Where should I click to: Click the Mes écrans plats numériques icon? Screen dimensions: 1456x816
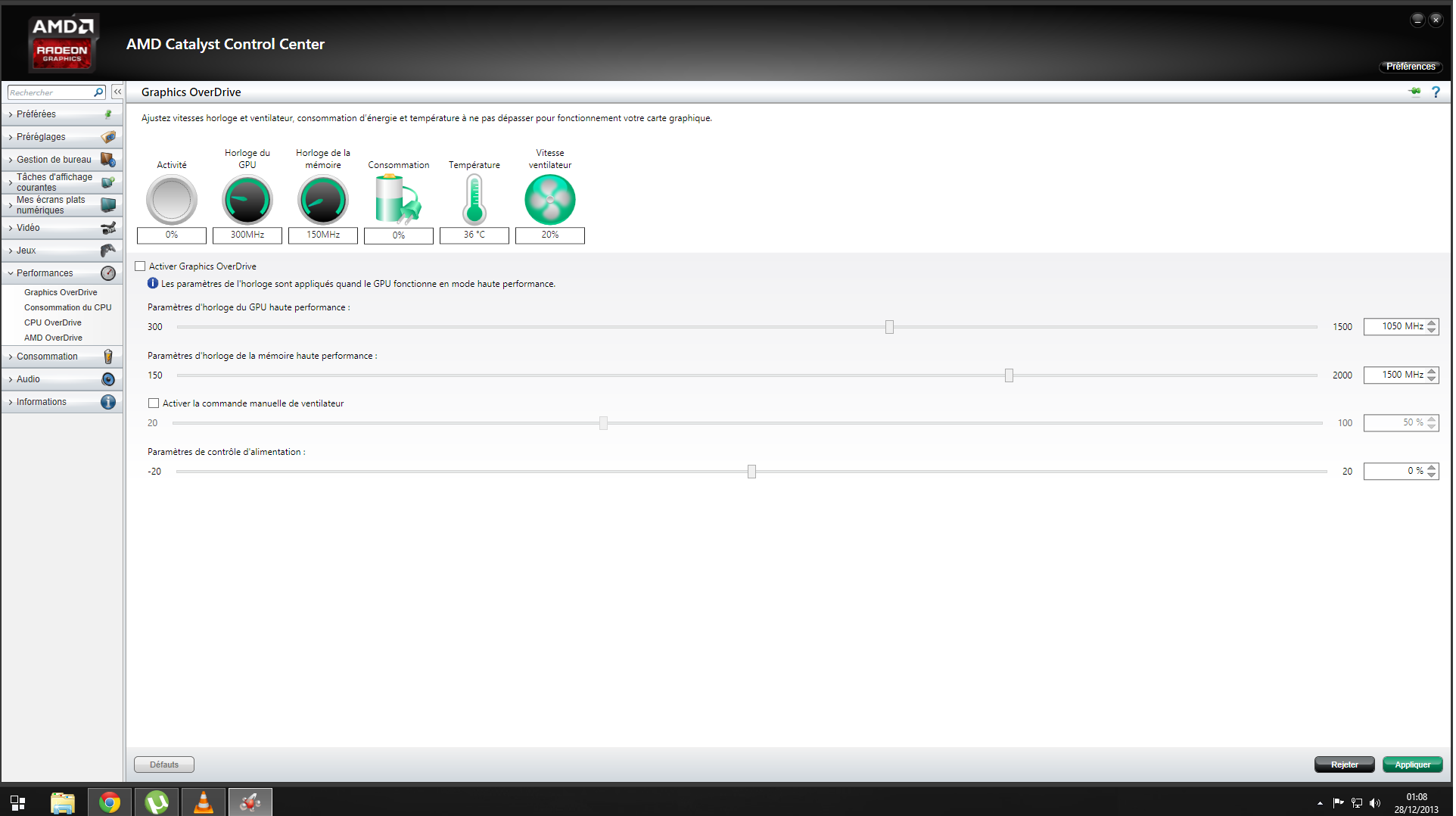pyautogui.click(x=108, y=205)
